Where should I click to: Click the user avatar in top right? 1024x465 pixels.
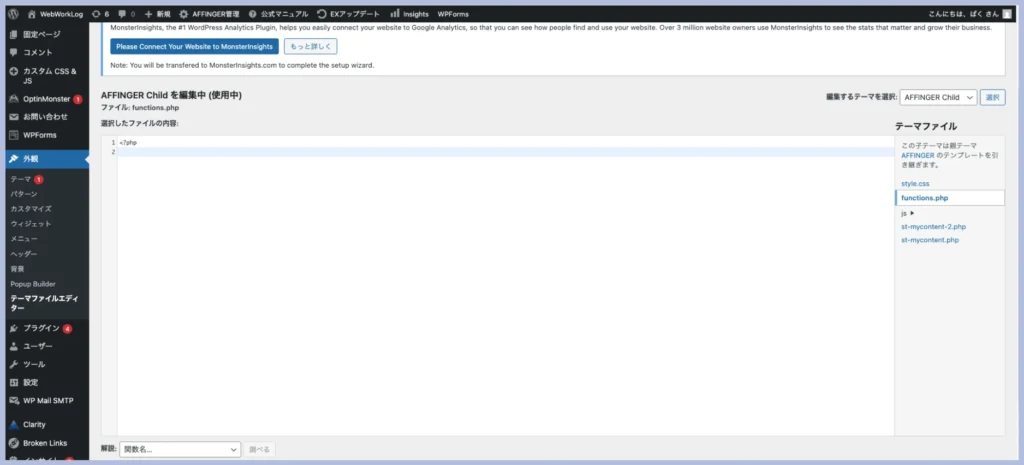pos(1008,14)
